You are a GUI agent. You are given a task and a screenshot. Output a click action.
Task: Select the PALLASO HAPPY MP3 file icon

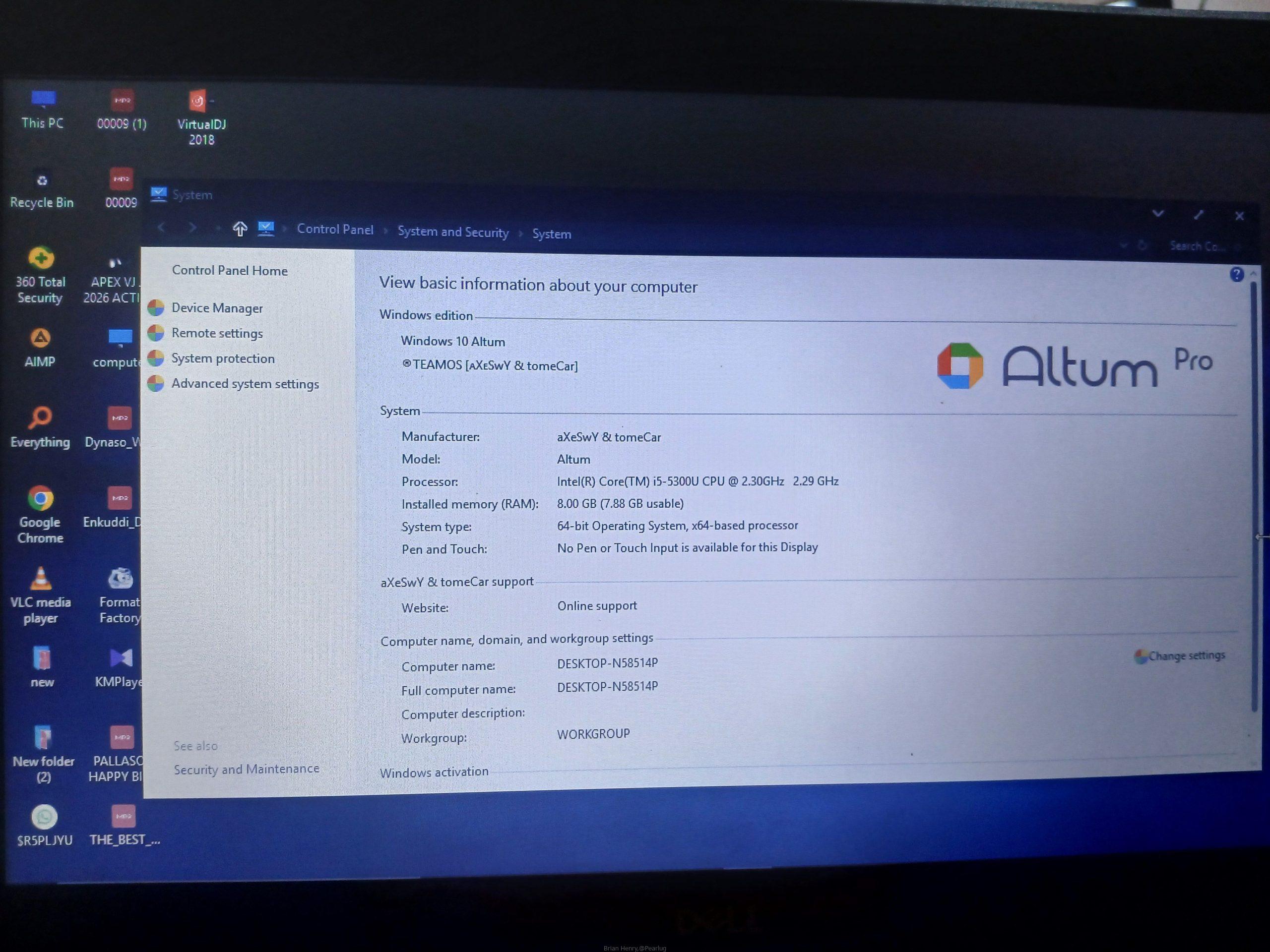[x=117, y=754]
